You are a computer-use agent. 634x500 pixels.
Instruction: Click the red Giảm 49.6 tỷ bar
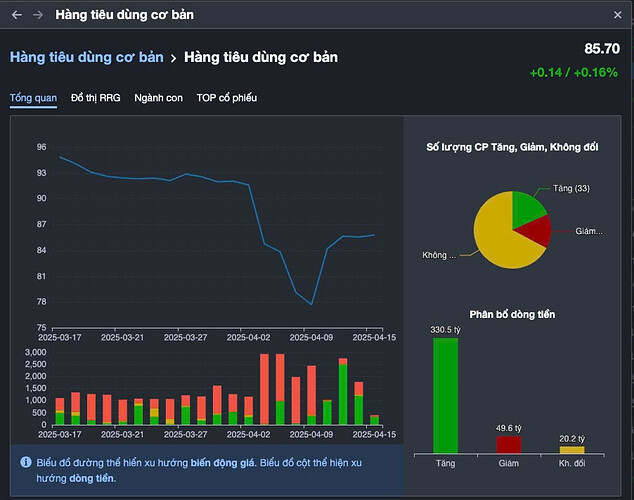point(509,444)
